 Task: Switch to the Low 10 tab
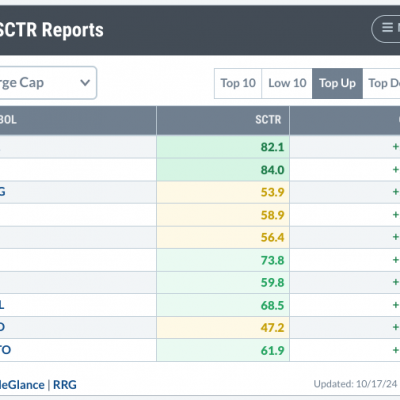(x=287, y=83)
